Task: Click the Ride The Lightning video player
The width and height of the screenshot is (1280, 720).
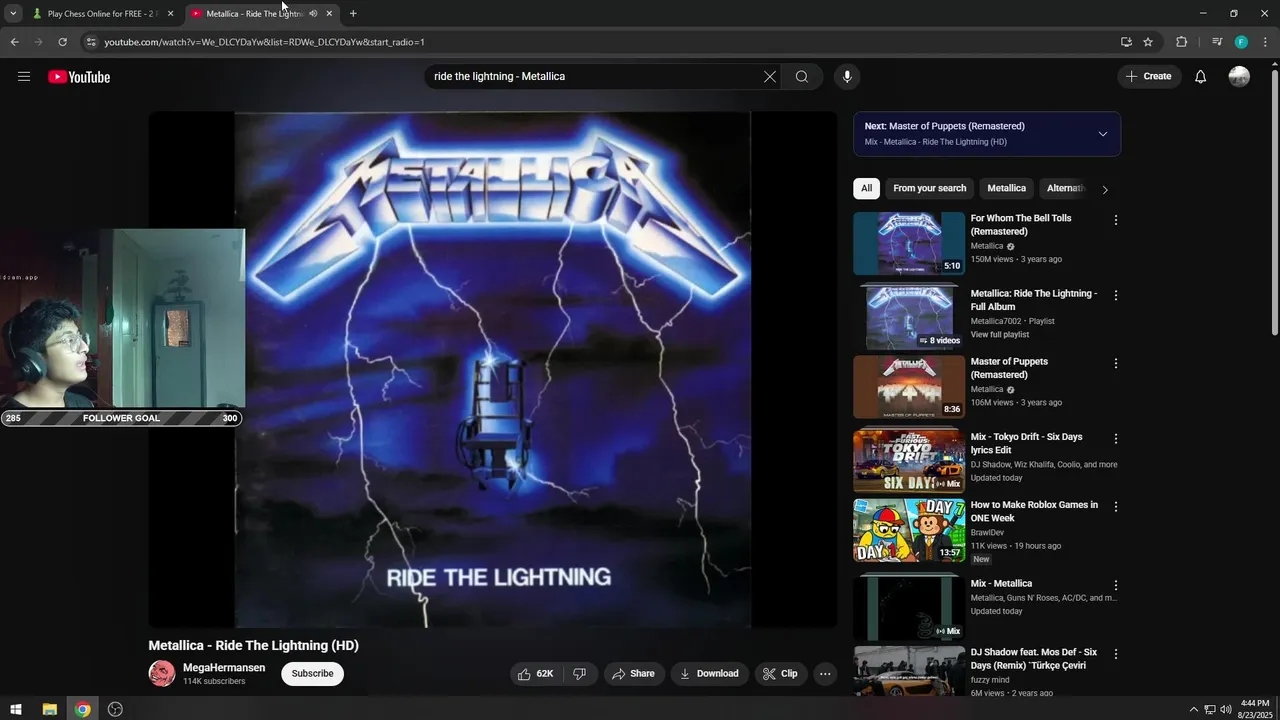Action: tap(493, 369)
